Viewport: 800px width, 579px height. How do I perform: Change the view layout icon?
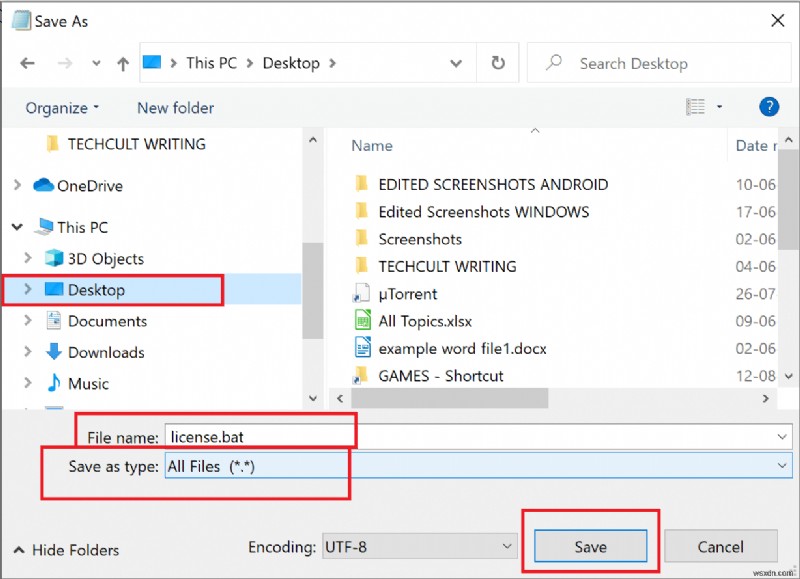[696, 107]
